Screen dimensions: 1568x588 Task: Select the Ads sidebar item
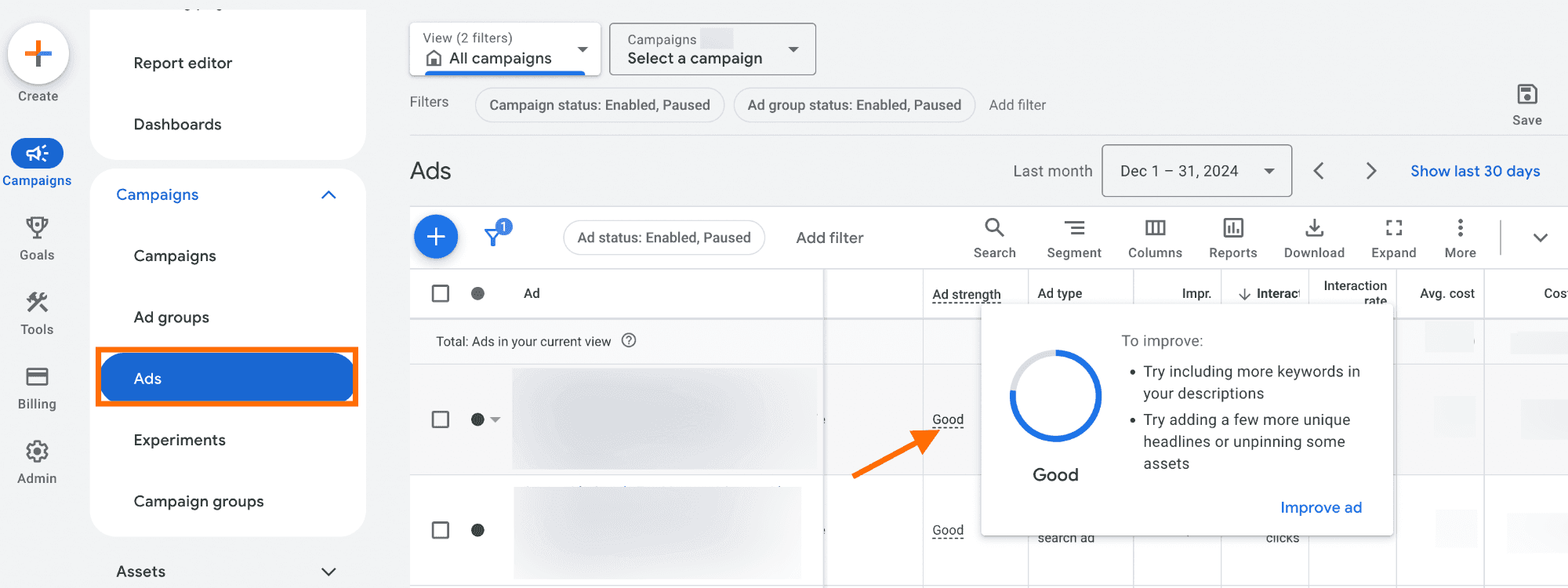(x=227, y=378)
